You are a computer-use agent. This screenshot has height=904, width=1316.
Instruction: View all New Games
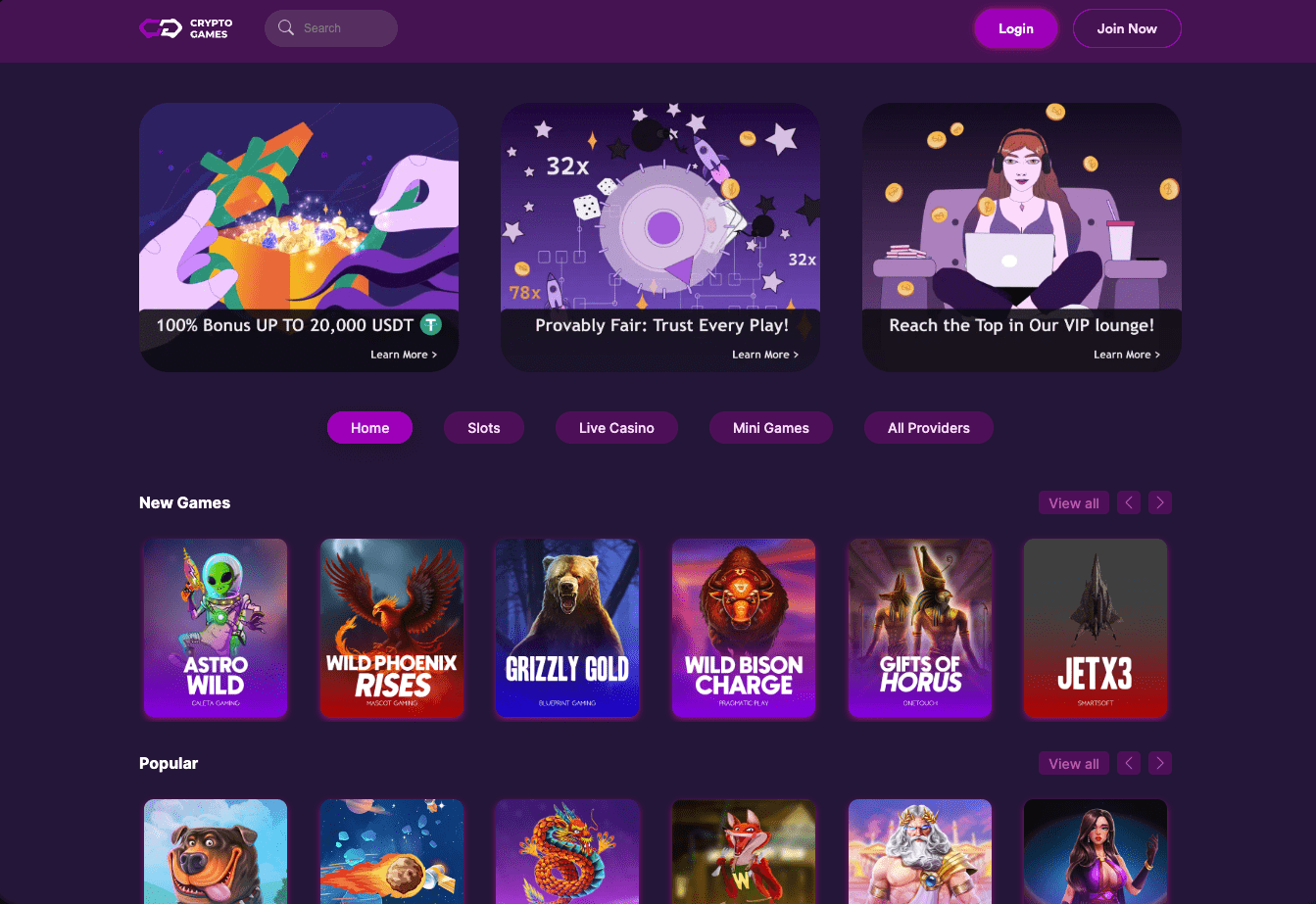coord(1074,502)
